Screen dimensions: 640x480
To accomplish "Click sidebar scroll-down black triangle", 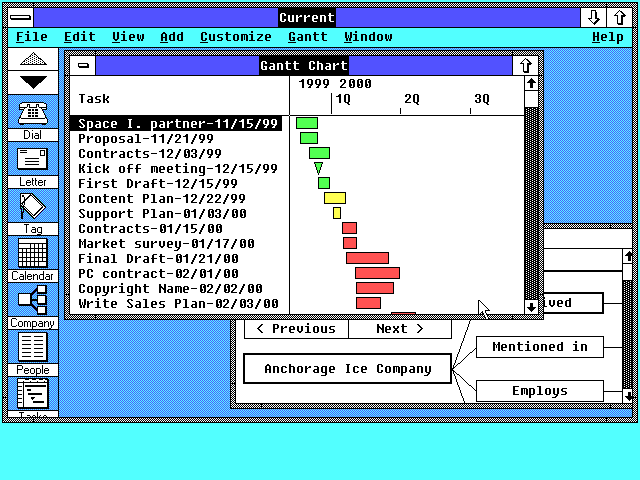I will click(33, 82).
